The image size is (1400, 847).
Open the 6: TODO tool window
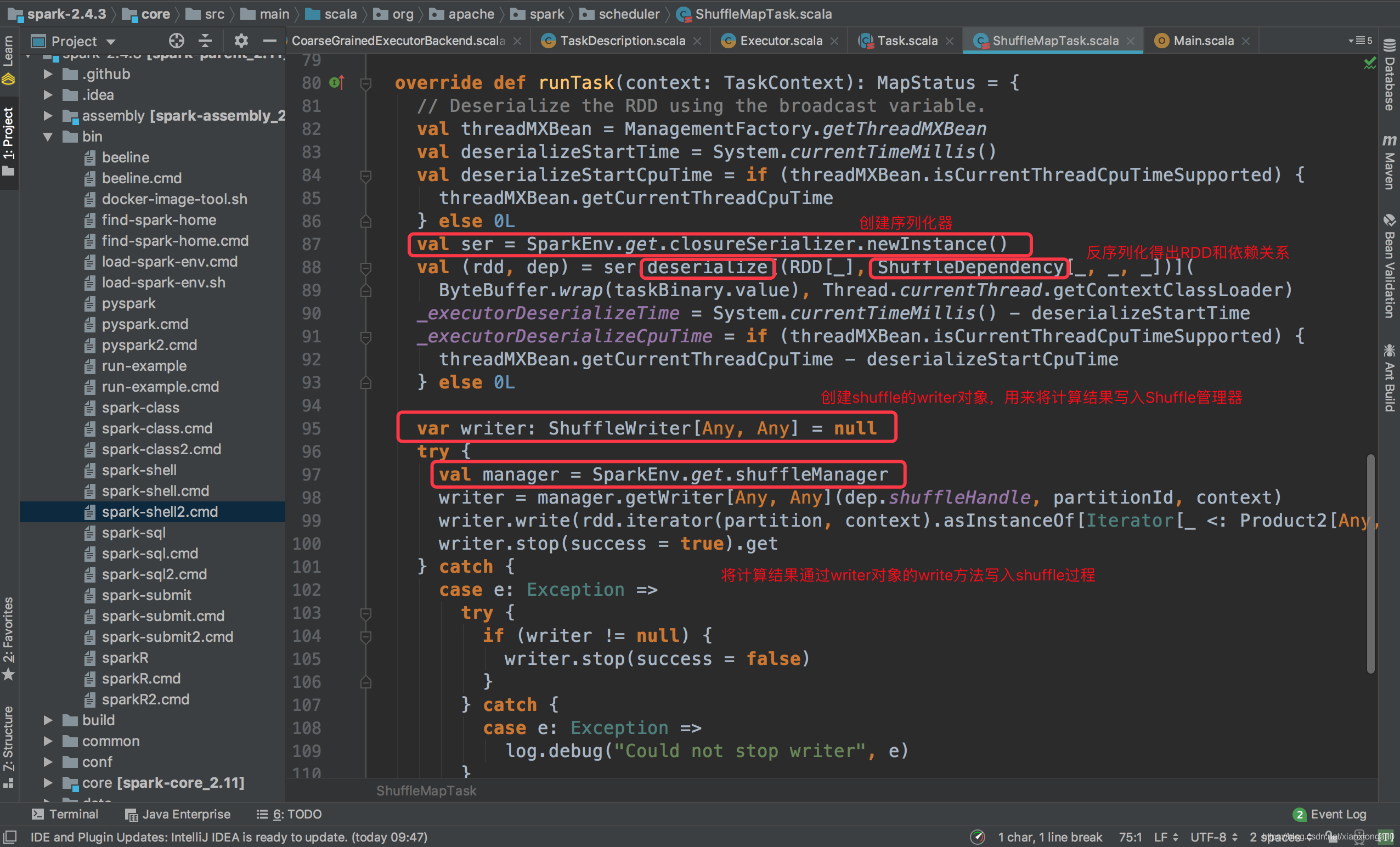point(289,814)
